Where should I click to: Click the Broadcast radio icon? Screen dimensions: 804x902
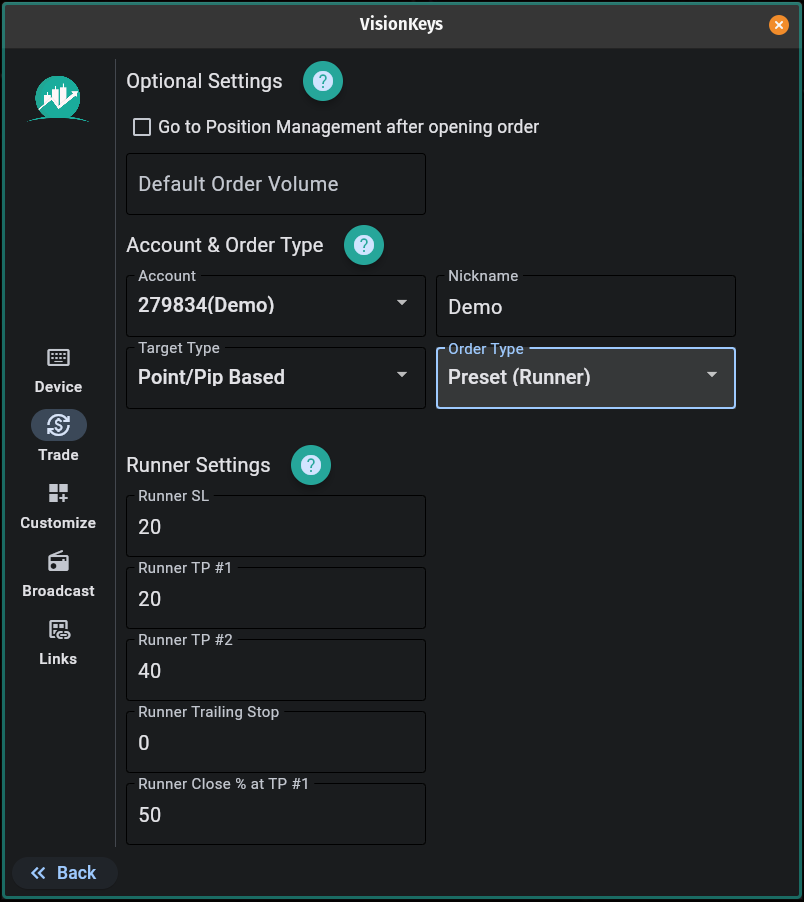[58, 561]
